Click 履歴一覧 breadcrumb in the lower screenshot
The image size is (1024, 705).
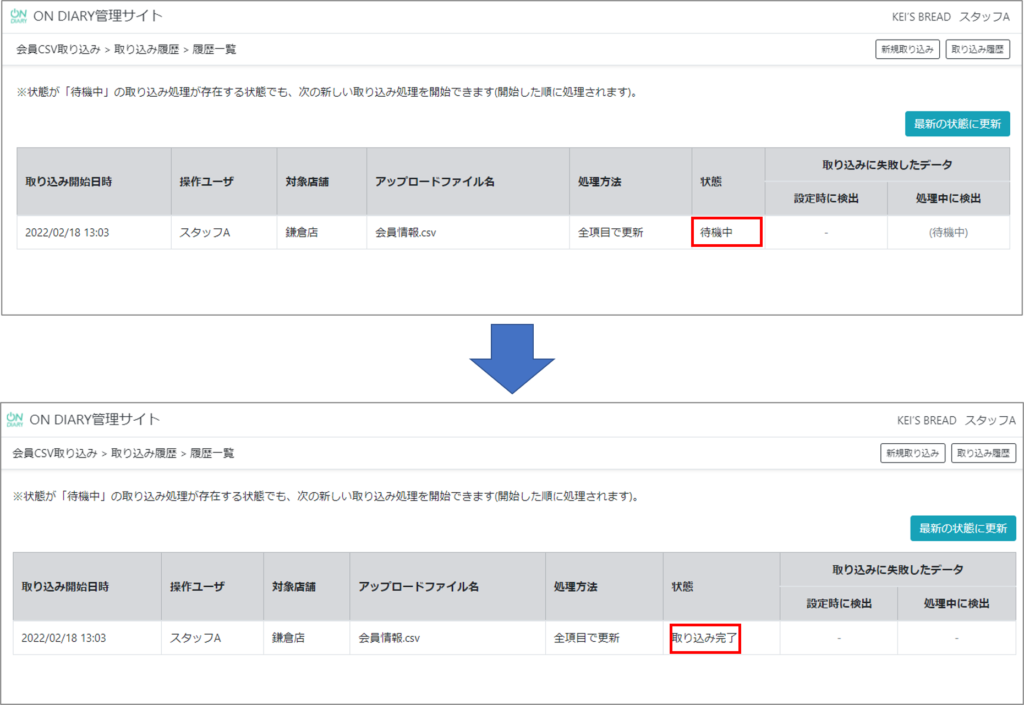212,453
